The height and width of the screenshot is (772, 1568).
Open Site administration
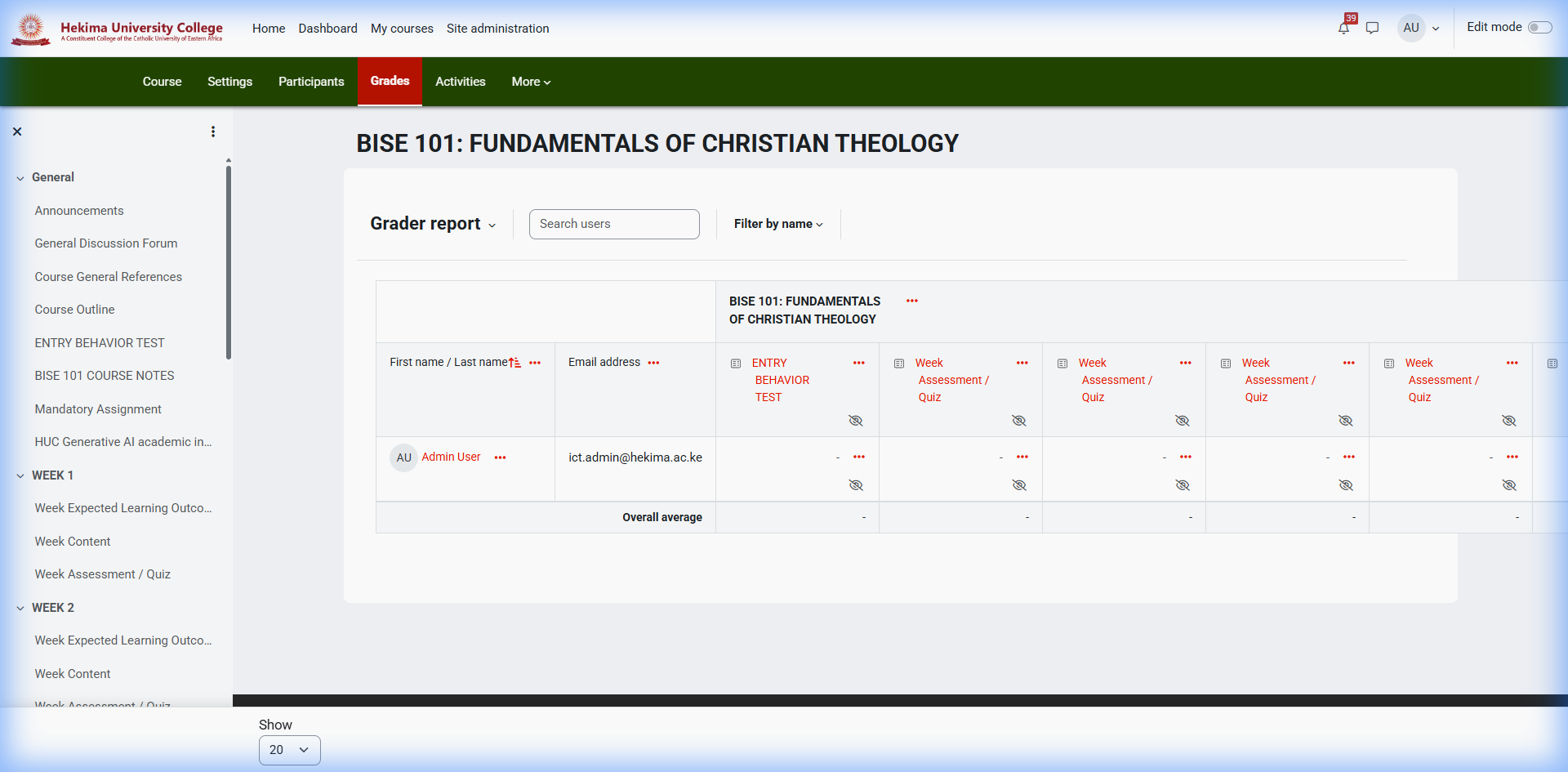(x=497, y=29)
